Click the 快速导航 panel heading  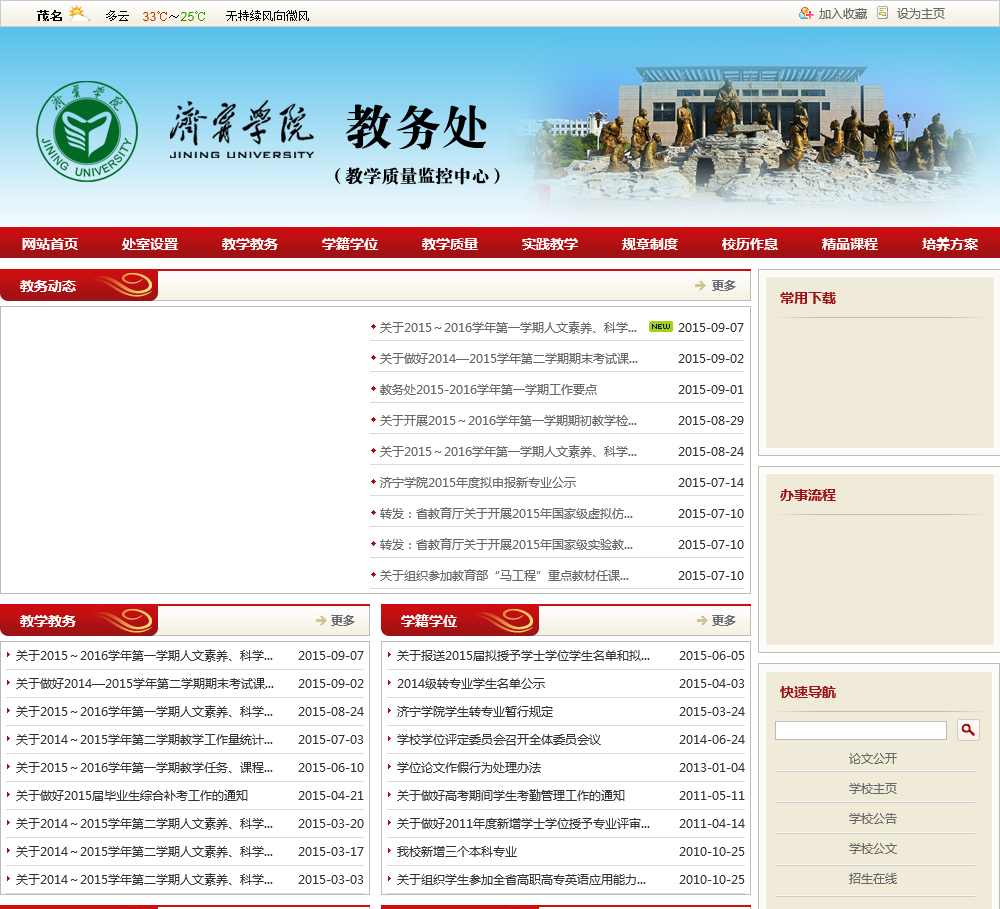point(807,692)
